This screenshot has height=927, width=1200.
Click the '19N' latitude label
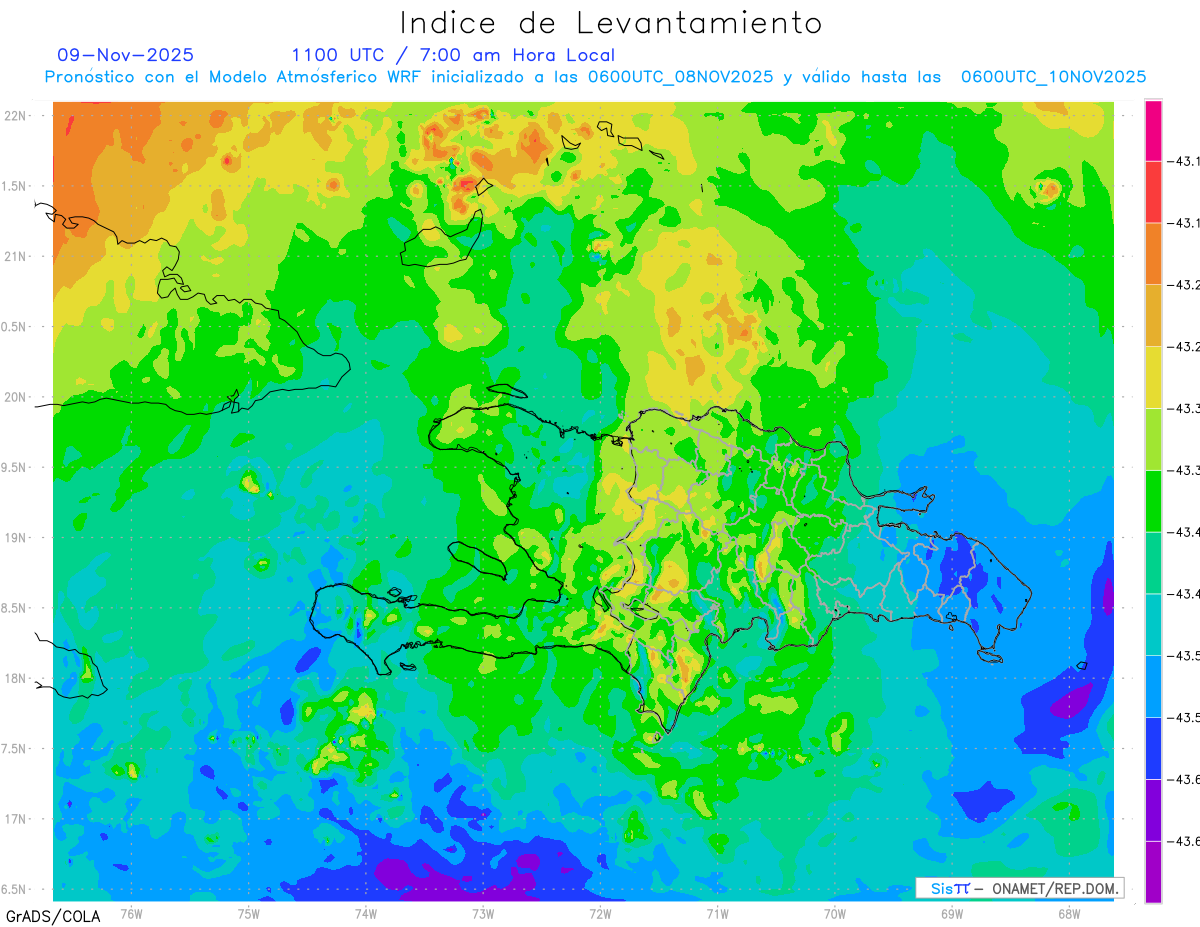[x=15, y=537]
